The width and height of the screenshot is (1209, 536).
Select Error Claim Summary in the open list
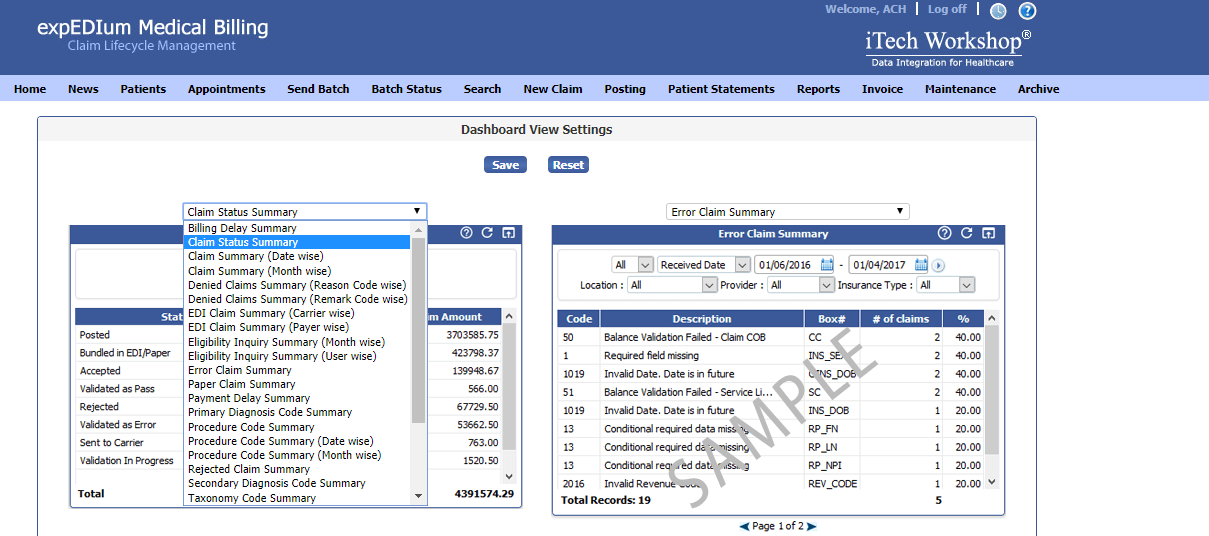[297, 370]
